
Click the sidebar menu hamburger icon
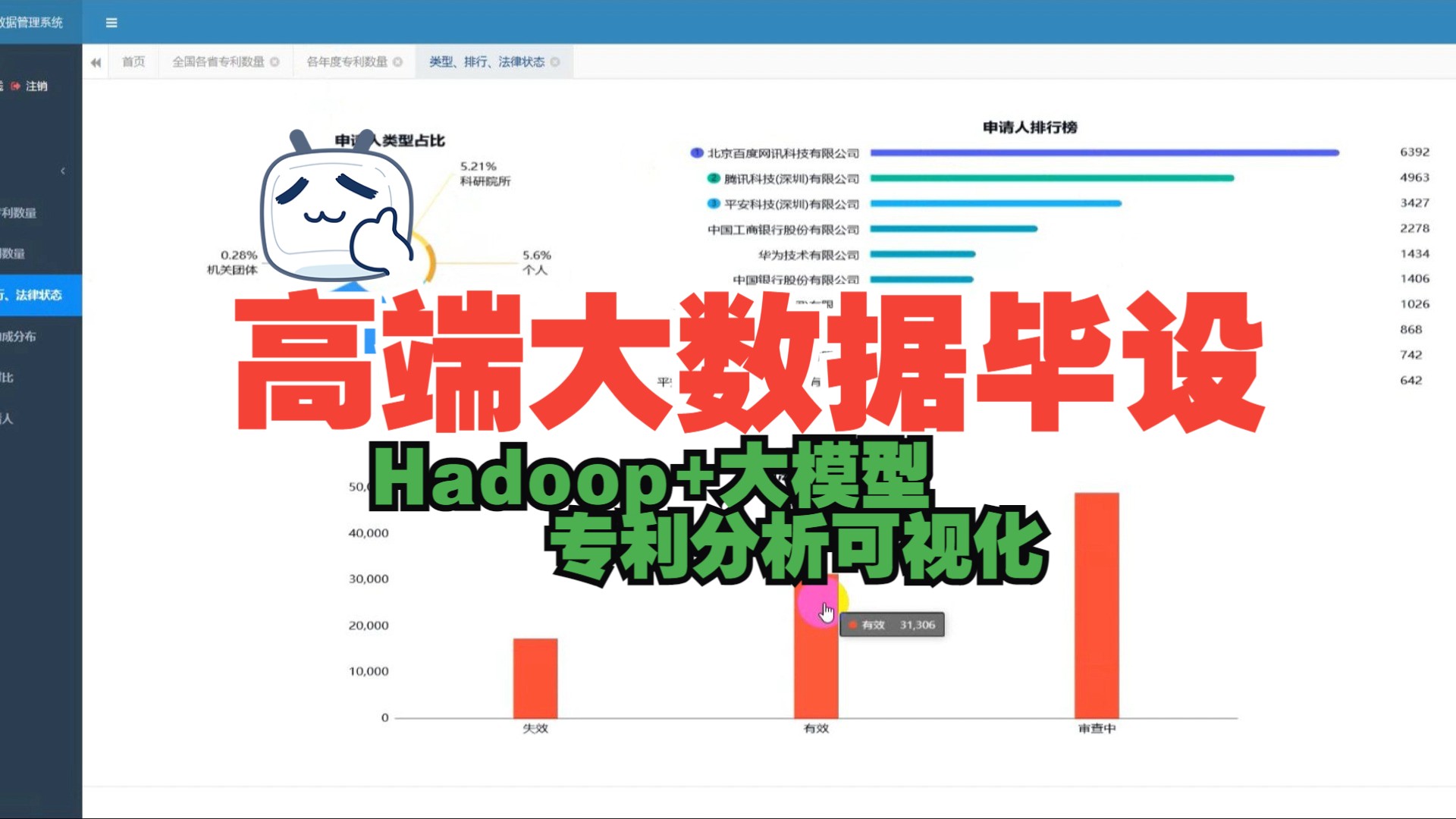[x=111, y=22]
